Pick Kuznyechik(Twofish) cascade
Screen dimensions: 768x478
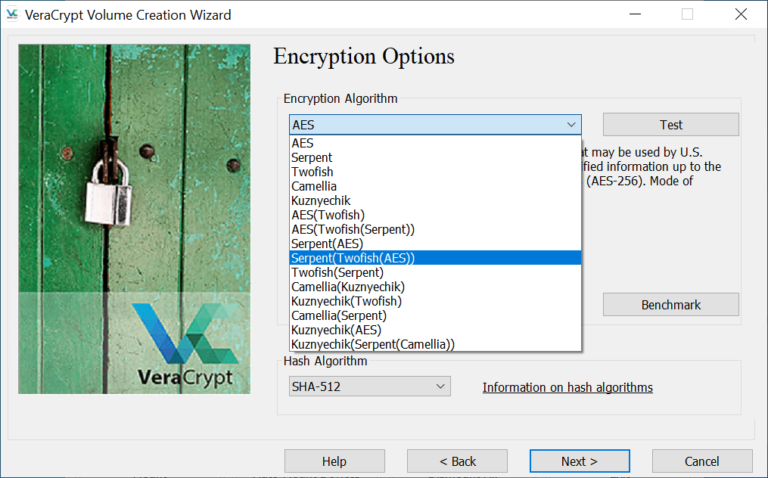[435, 301]
